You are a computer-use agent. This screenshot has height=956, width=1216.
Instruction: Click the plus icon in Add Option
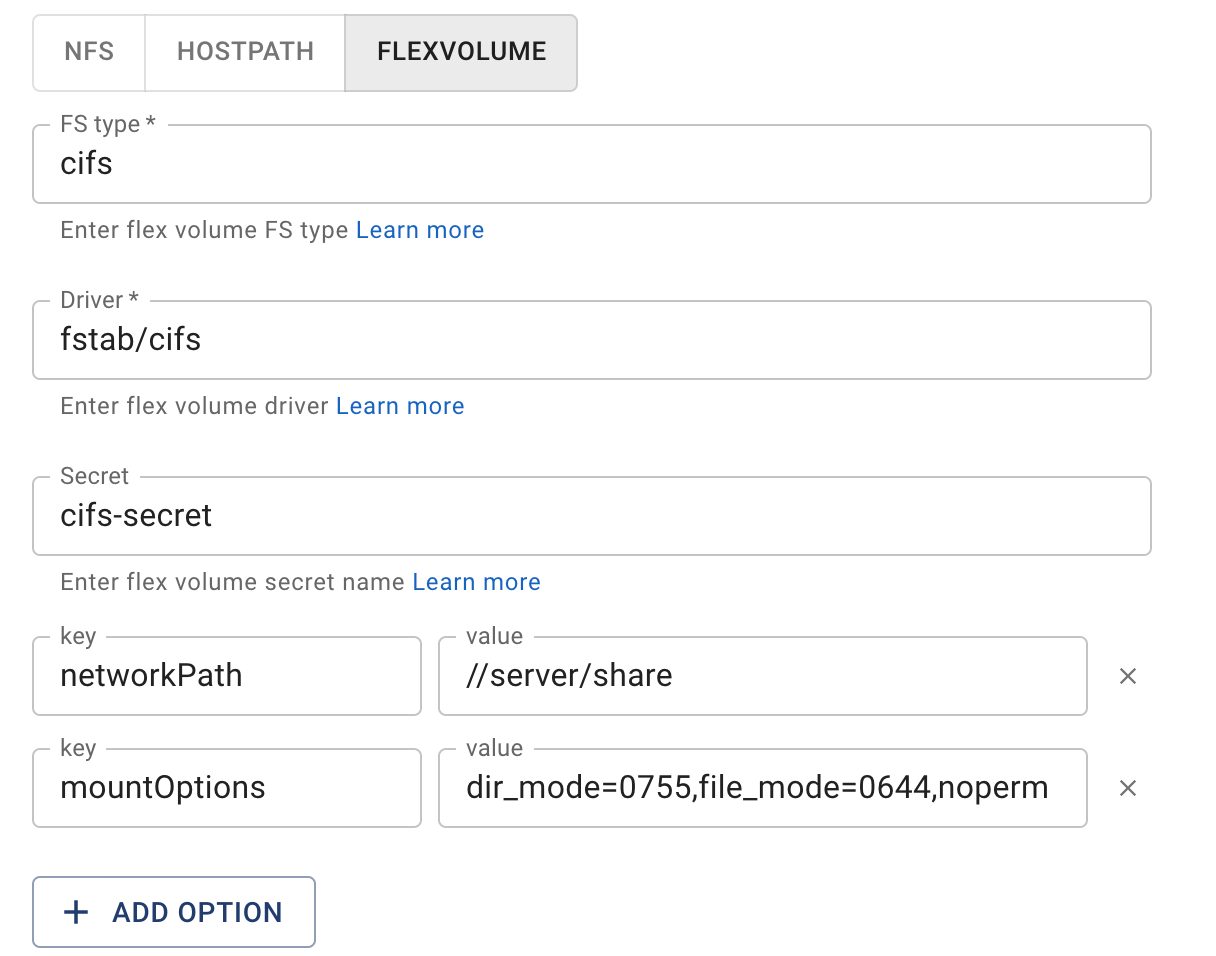(76, 912)
